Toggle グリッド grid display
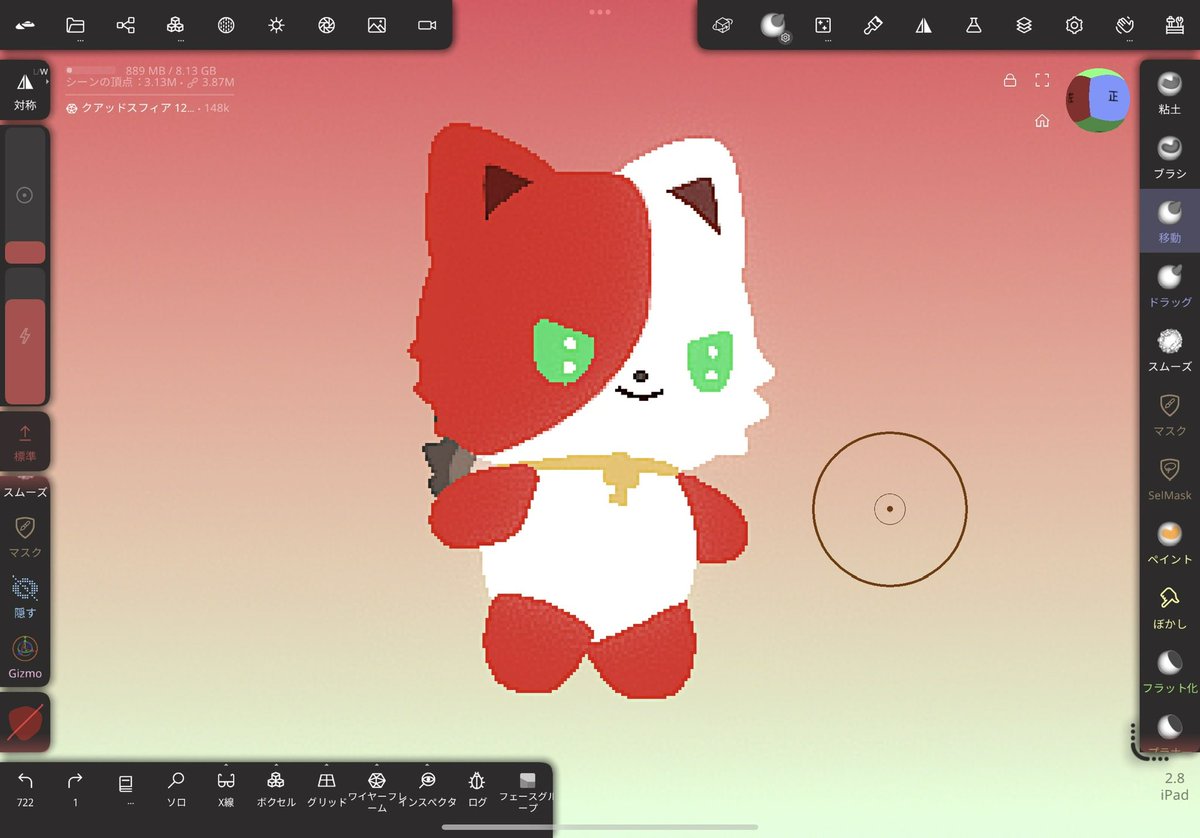 tap(326, 789)
